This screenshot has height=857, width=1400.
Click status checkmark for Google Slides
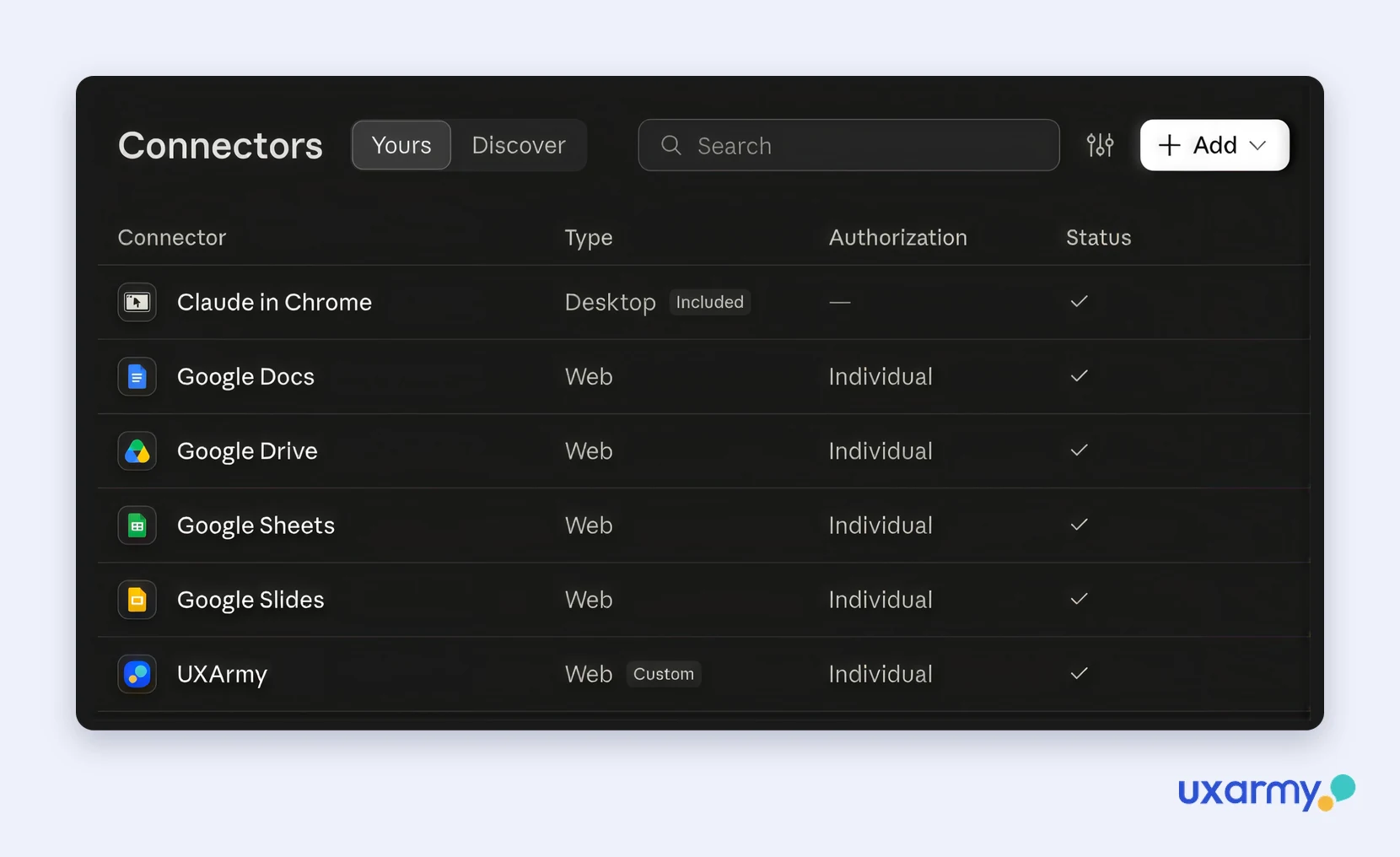[1079, 599]
